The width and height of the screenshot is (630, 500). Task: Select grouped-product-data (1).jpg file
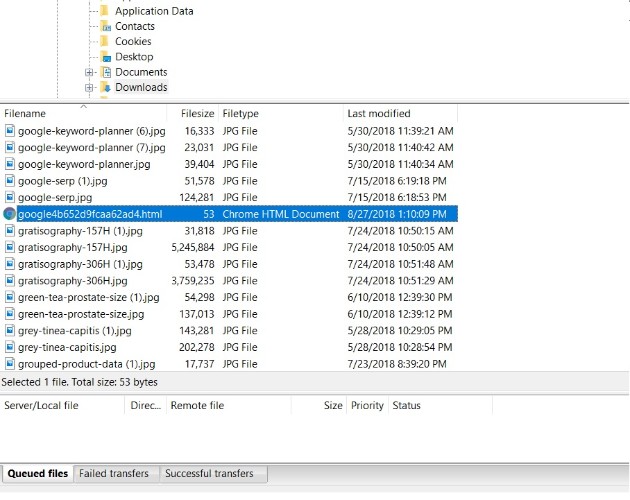pos(86,364)
